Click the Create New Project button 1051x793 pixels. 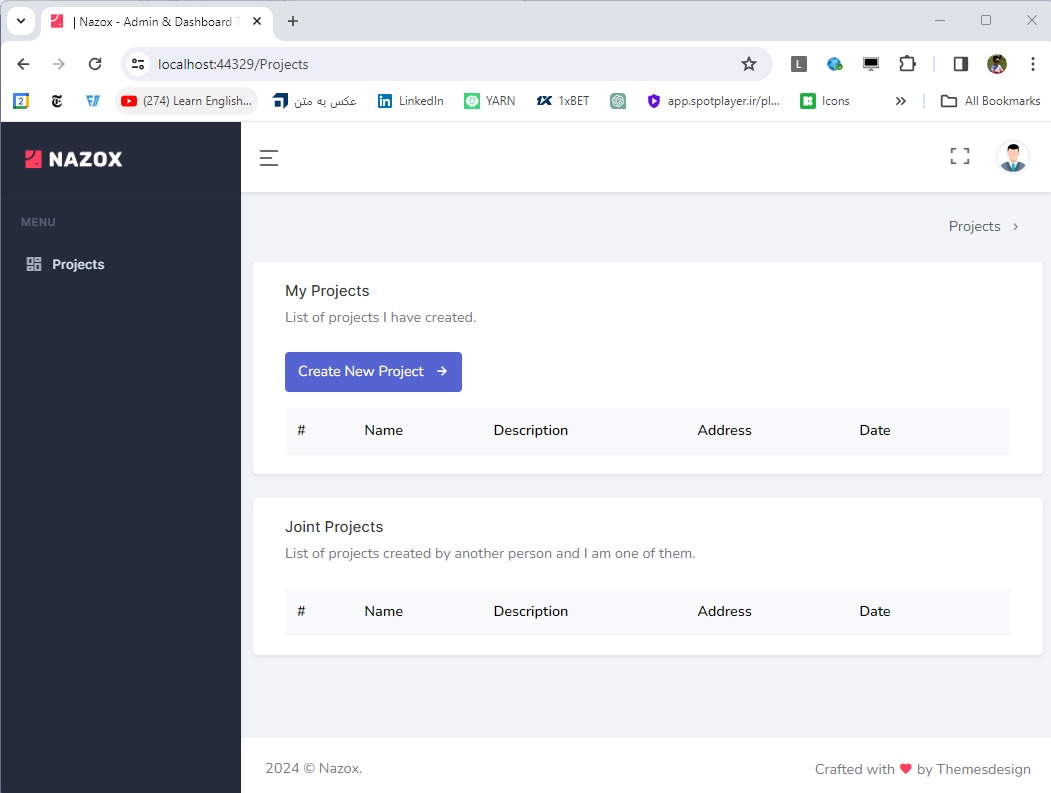tap(373, 371)
